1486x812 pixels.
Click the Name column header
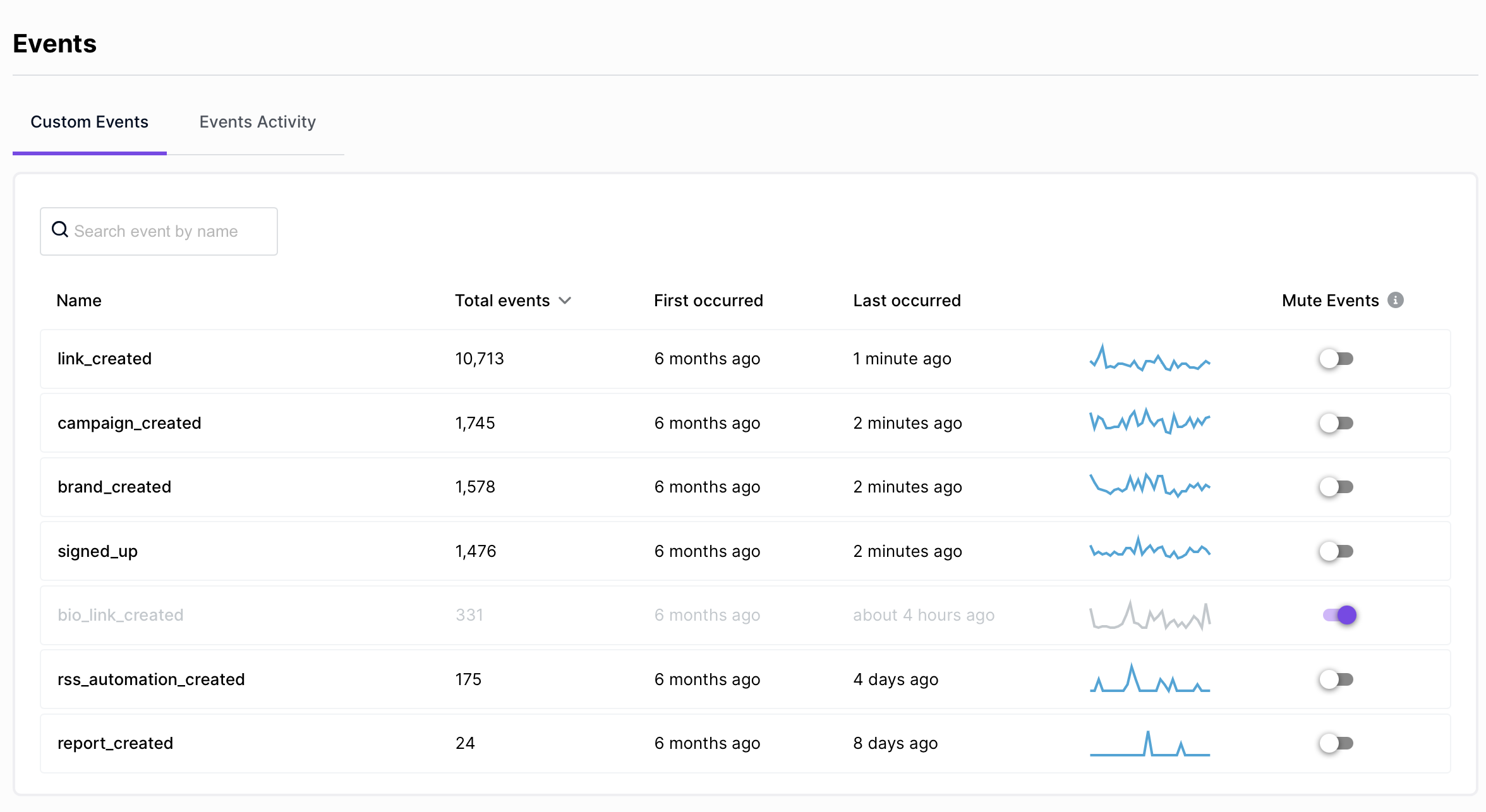coord(79,301)
